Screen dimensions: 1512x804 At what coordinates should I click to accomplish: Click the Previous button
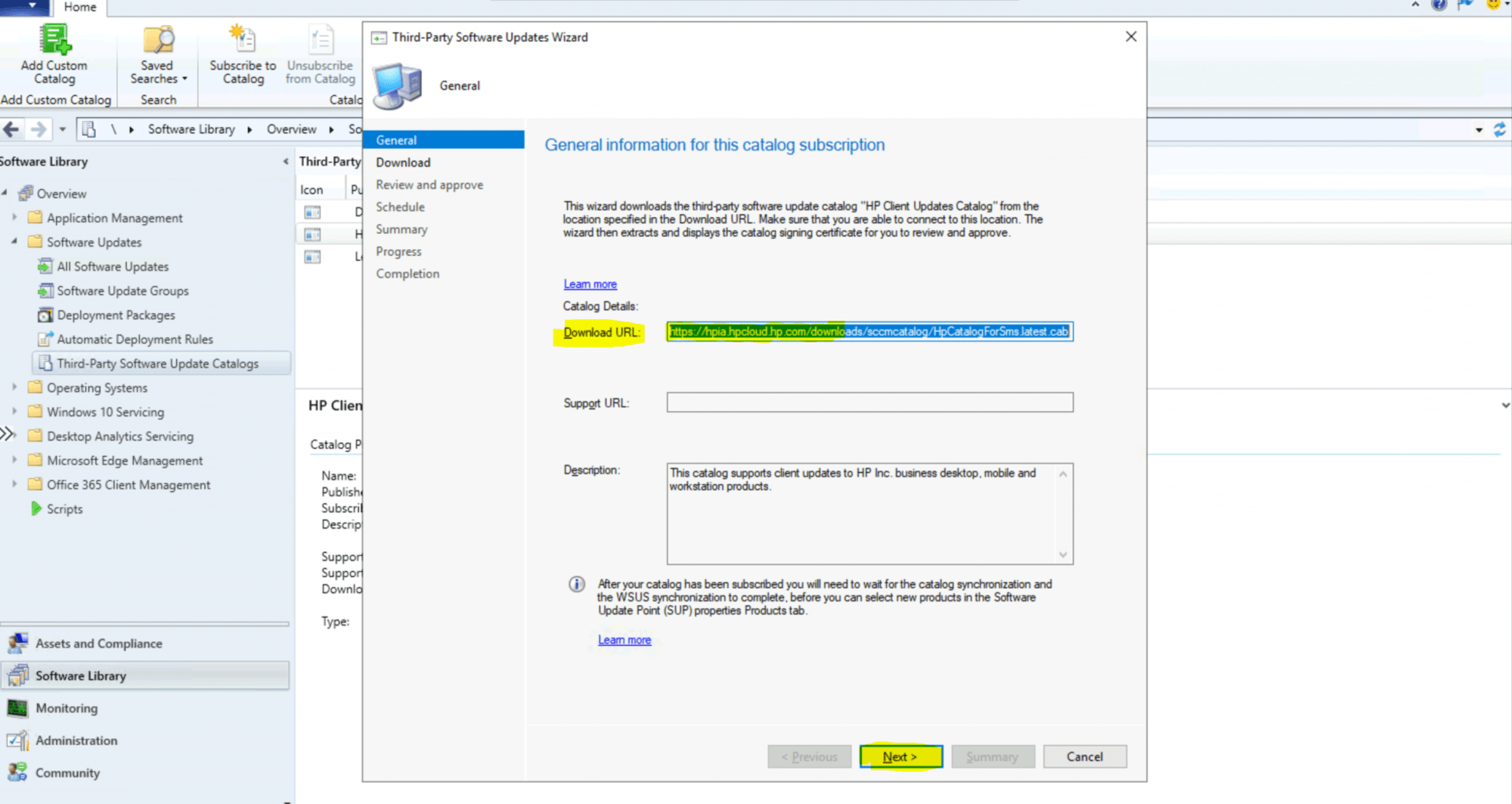[809, 756]
